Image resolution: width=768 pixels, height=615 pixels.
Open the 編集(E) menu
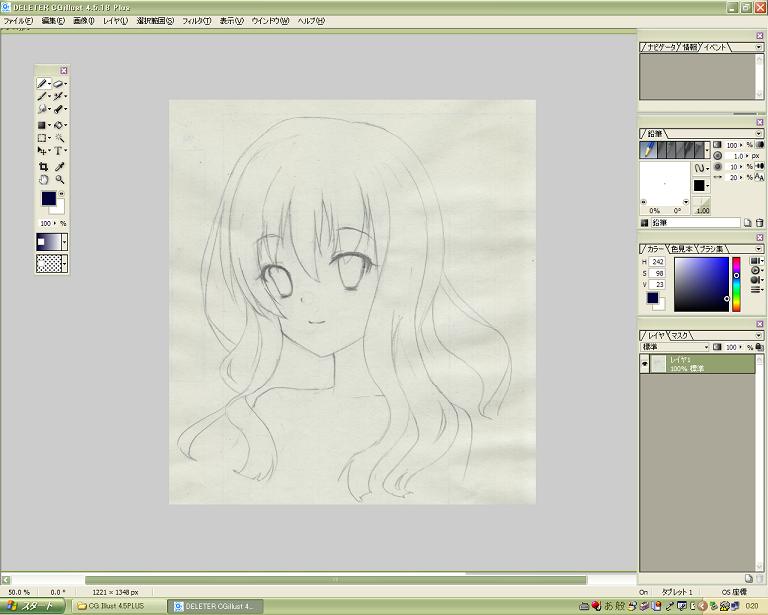pyautogui.click(x=53, y=21)
